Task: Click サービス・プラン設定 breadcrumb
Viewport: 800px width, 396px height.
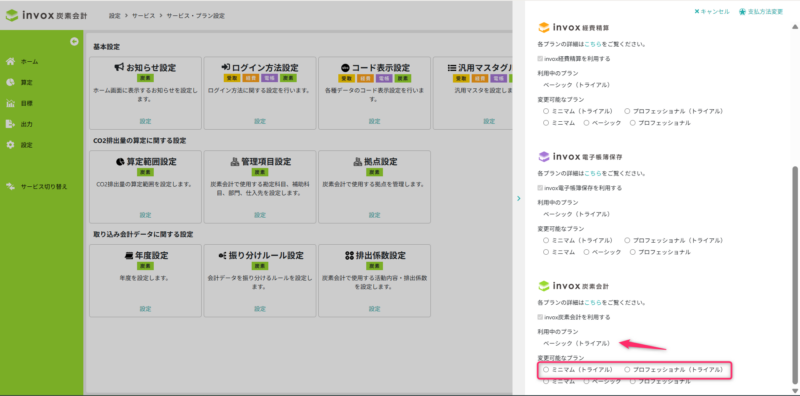Action: pos(195,16)
